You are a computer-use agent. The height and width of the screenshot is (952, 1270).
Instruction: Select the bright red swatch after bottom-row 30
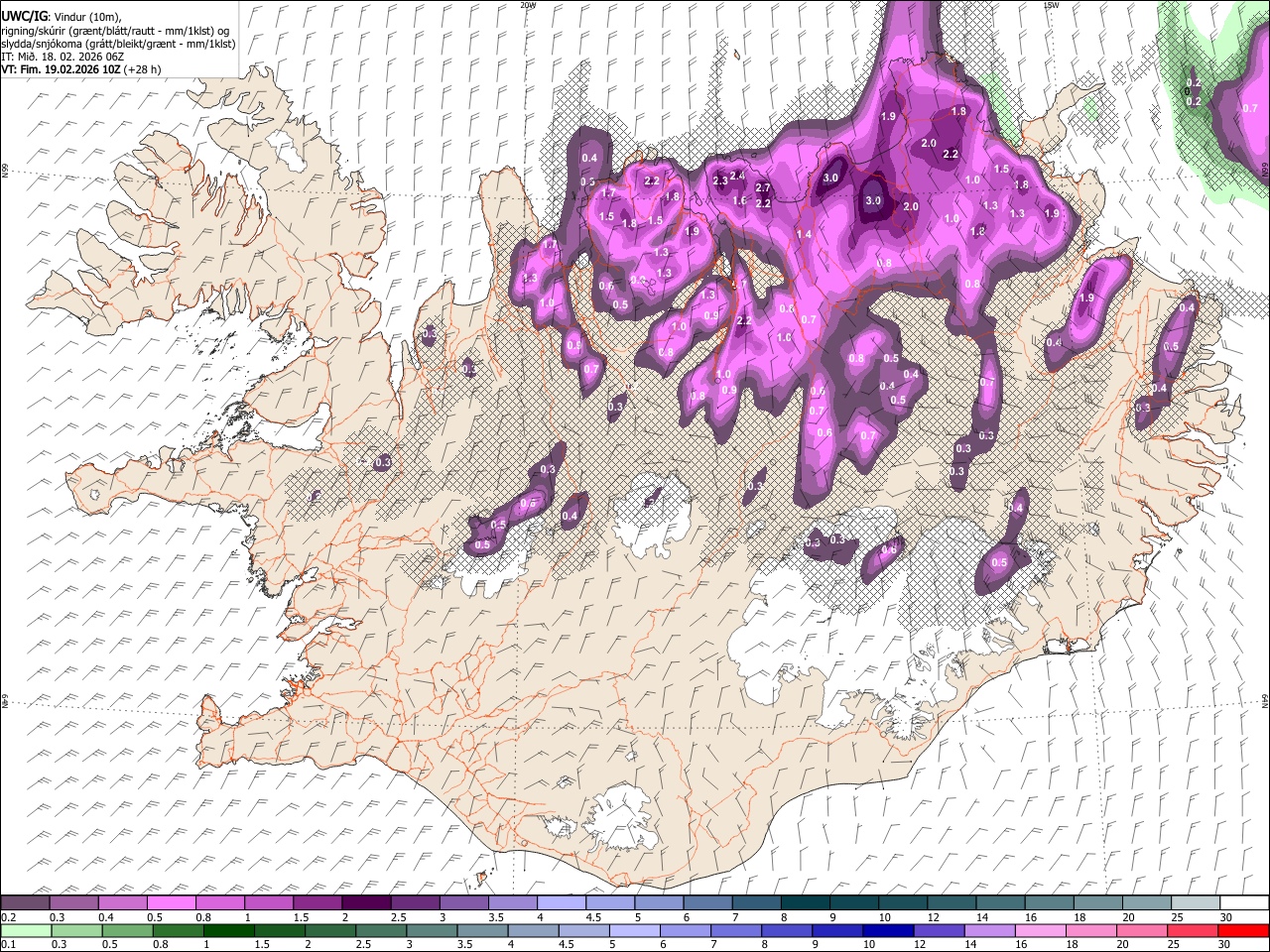(1244, 930)
